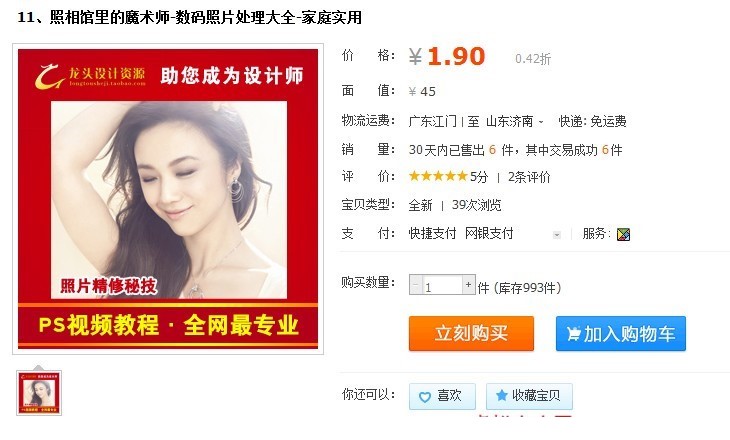Click the 立刻购买 buy now button
The width and height of the screenshot is (730, 440).
(471, 333)
